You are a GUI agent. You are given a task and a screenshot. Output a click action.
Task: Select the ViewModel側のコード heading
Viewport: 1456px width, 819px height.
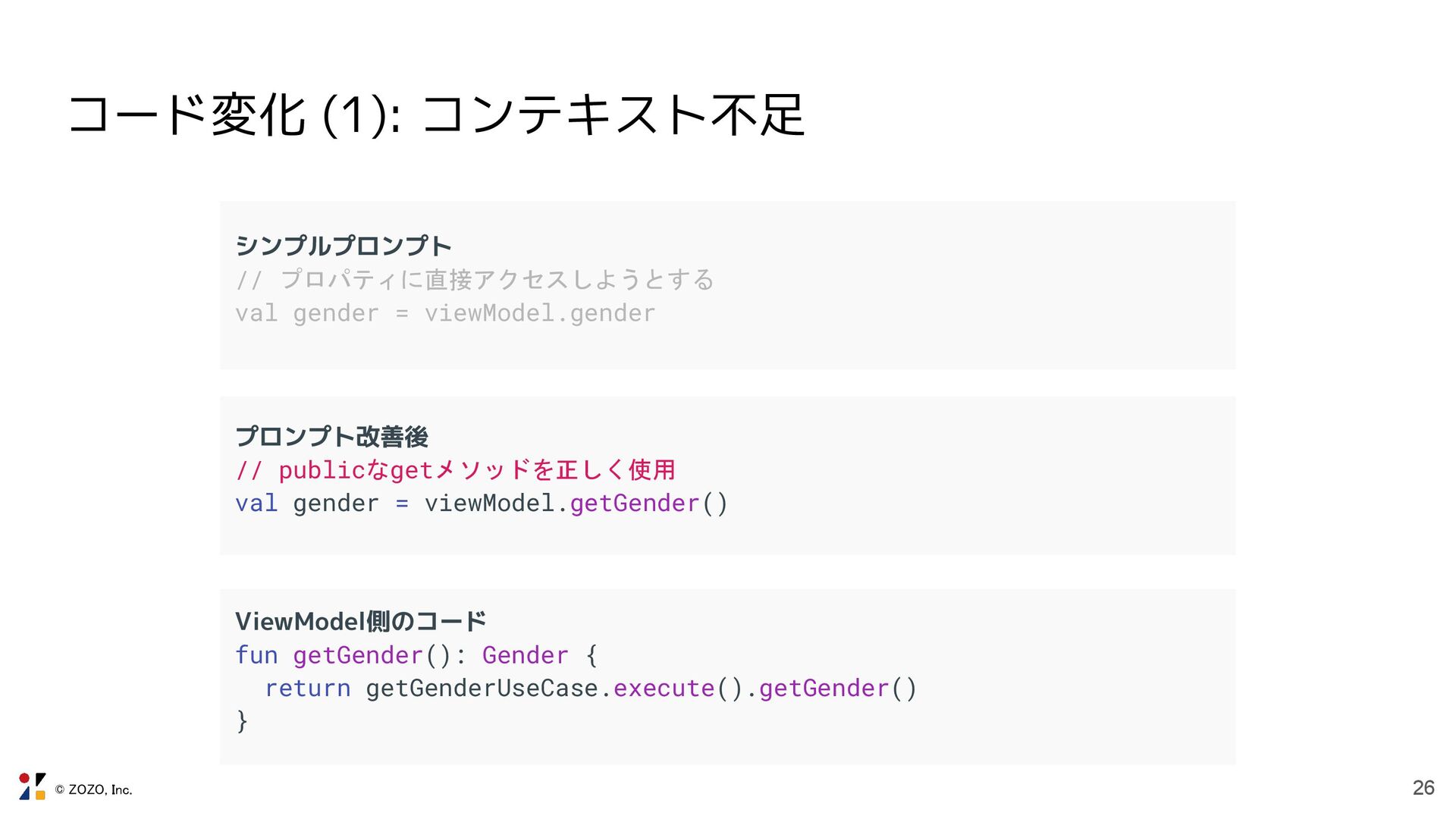pyautogui.click(x=360, y=622)
